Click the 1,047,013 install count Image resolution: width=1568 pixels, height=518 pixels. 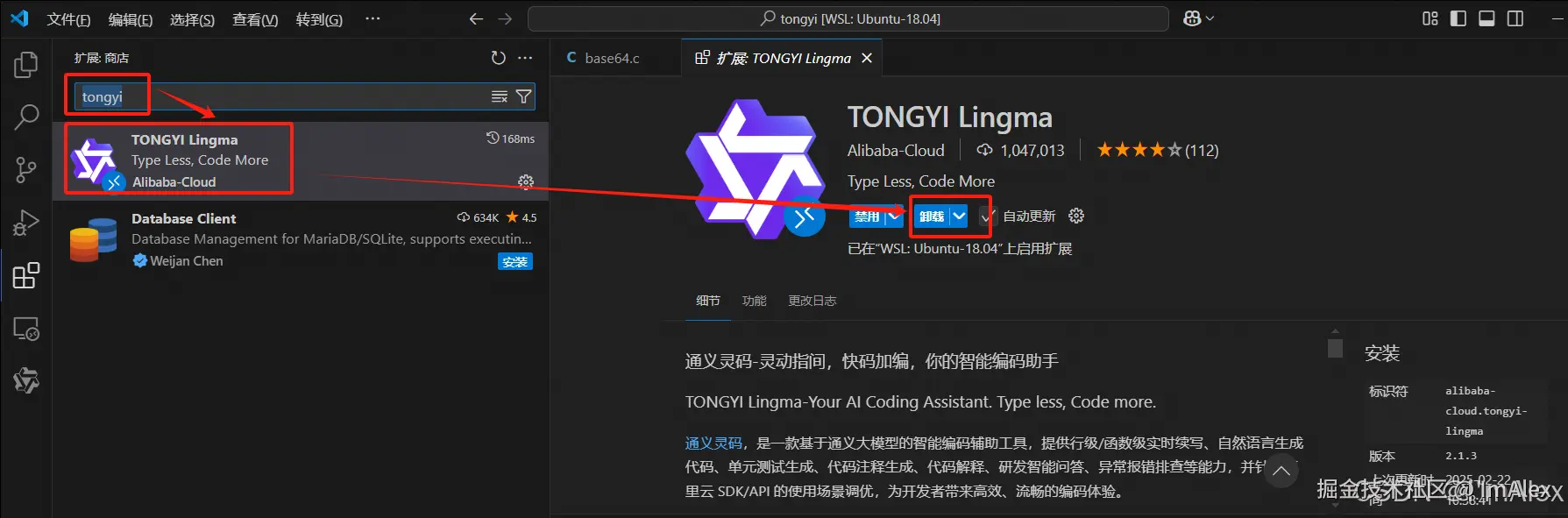[x=1021, y=150]
